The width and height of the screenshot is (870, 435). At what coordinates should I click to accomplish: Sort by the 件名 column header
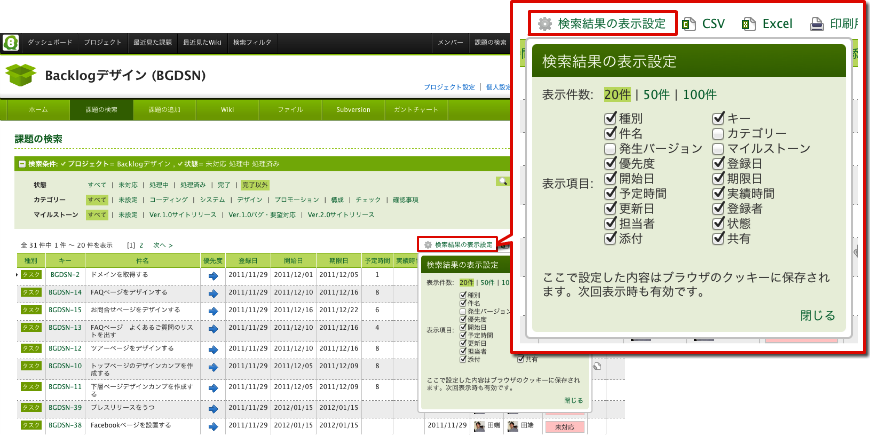click(x=143, y=260)
